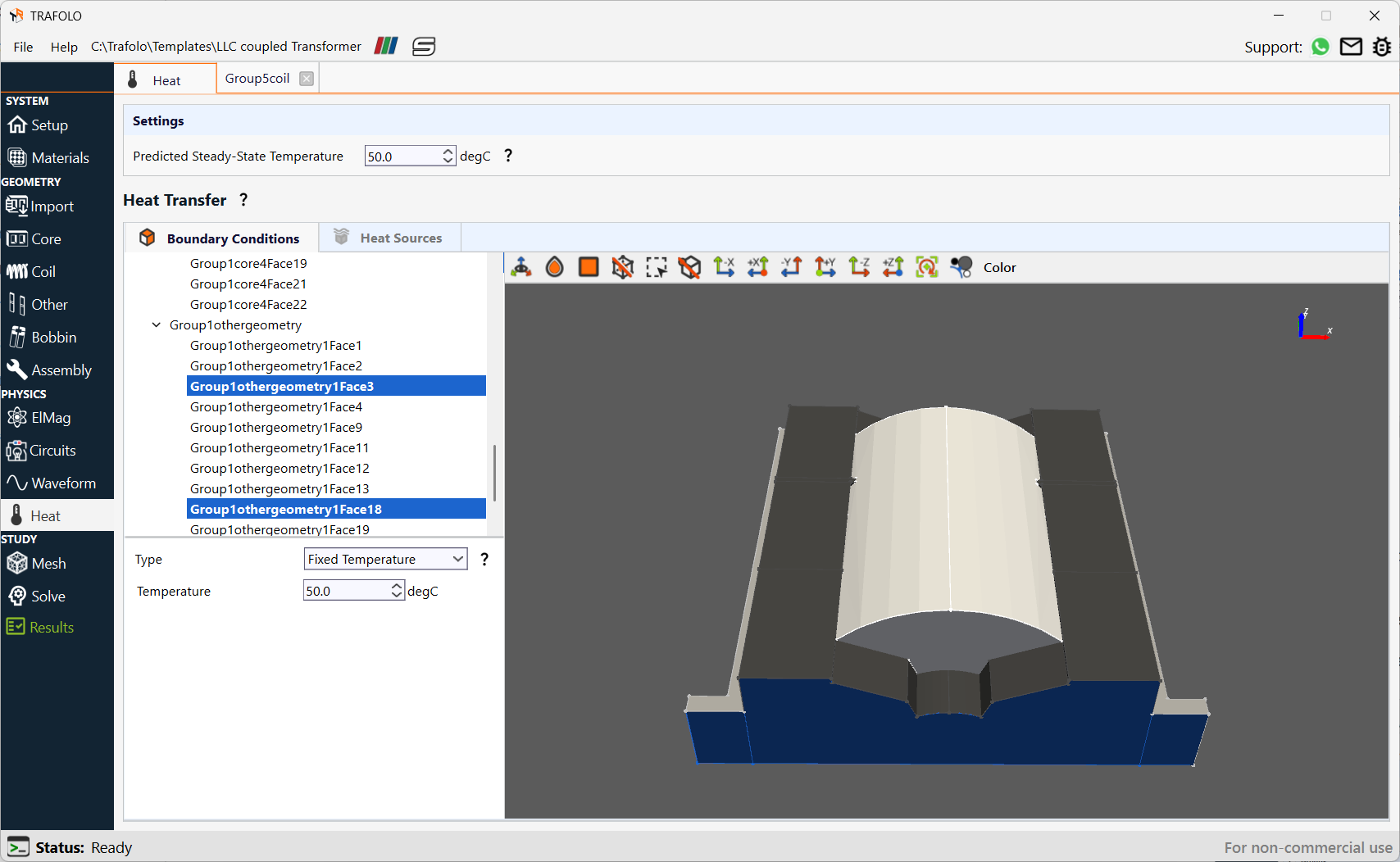The width and height of the screenshot is (1400, 862).
Task: Activate the dashed box selection tool
Action: click(x=657, y=267)
